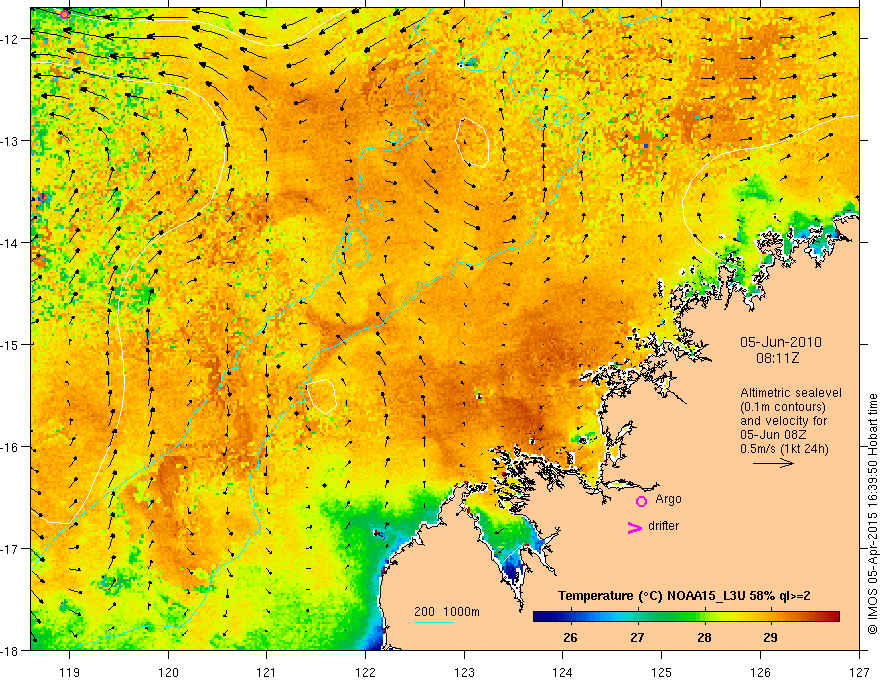Click the latitude axis label -16
This screenshot has width=880, height=680.
(x=11, y=447)
